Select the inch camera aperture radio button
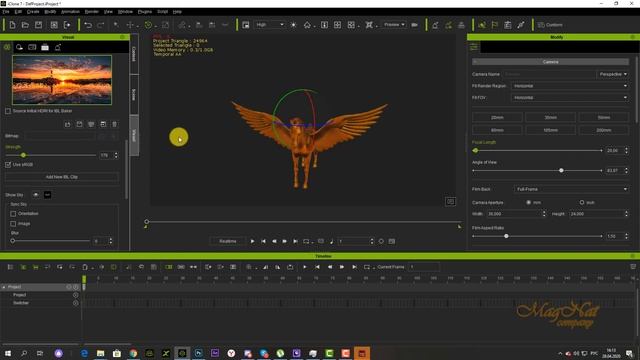This screenshot has width=640, height=360. [x=582, y=202]
